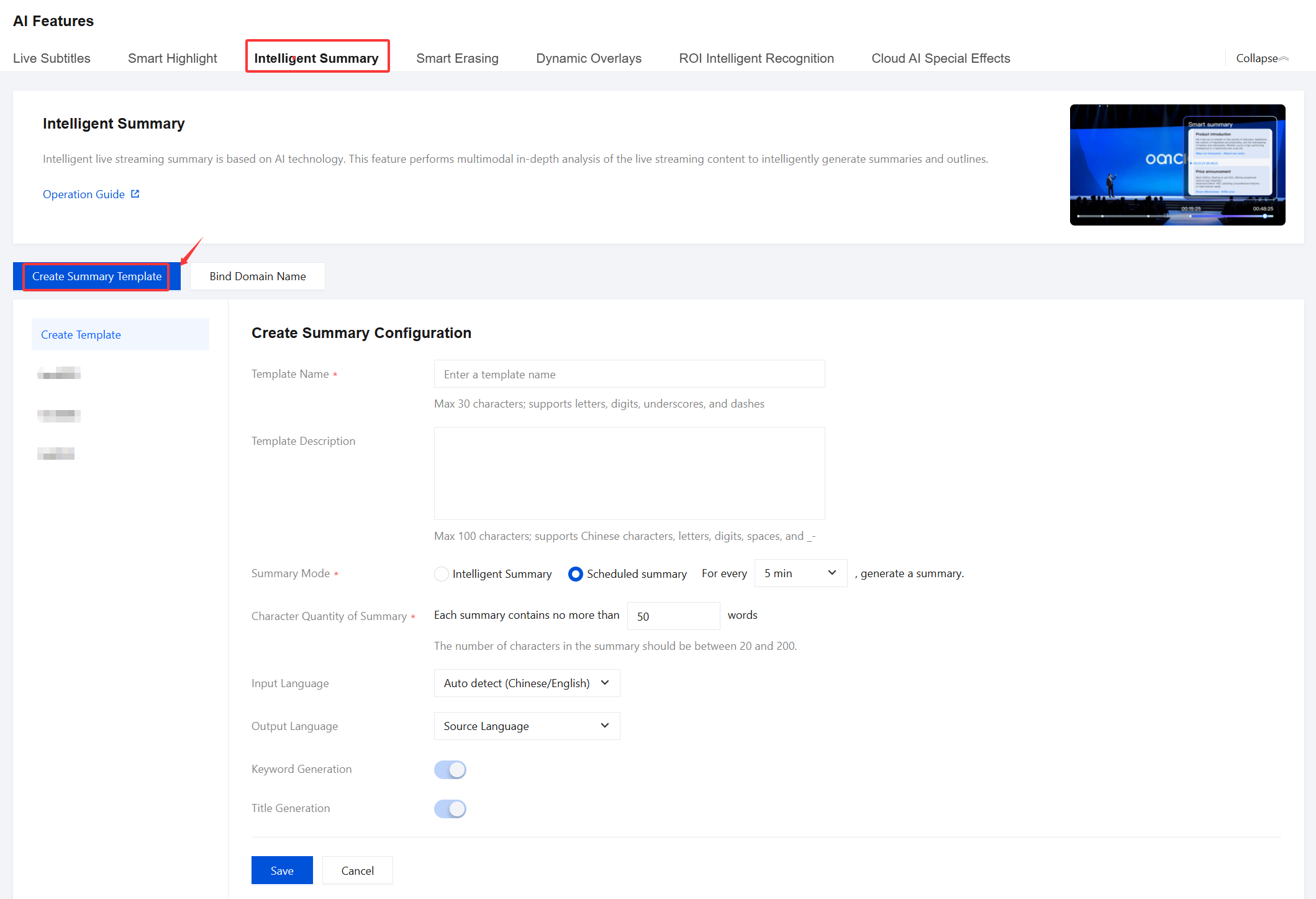Switch to the Smart Highlight tab

click(x=172, y=58)
